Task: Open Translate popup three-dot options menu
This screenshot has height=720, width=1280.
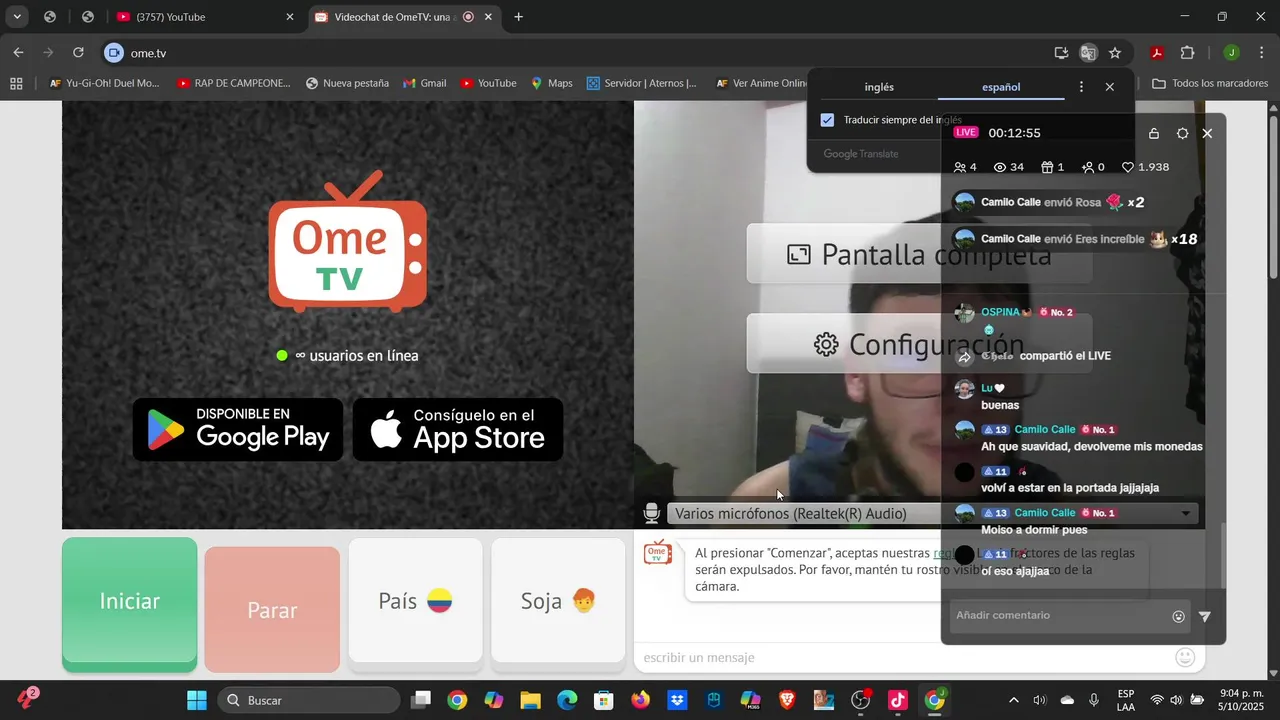Action: 1081,87
